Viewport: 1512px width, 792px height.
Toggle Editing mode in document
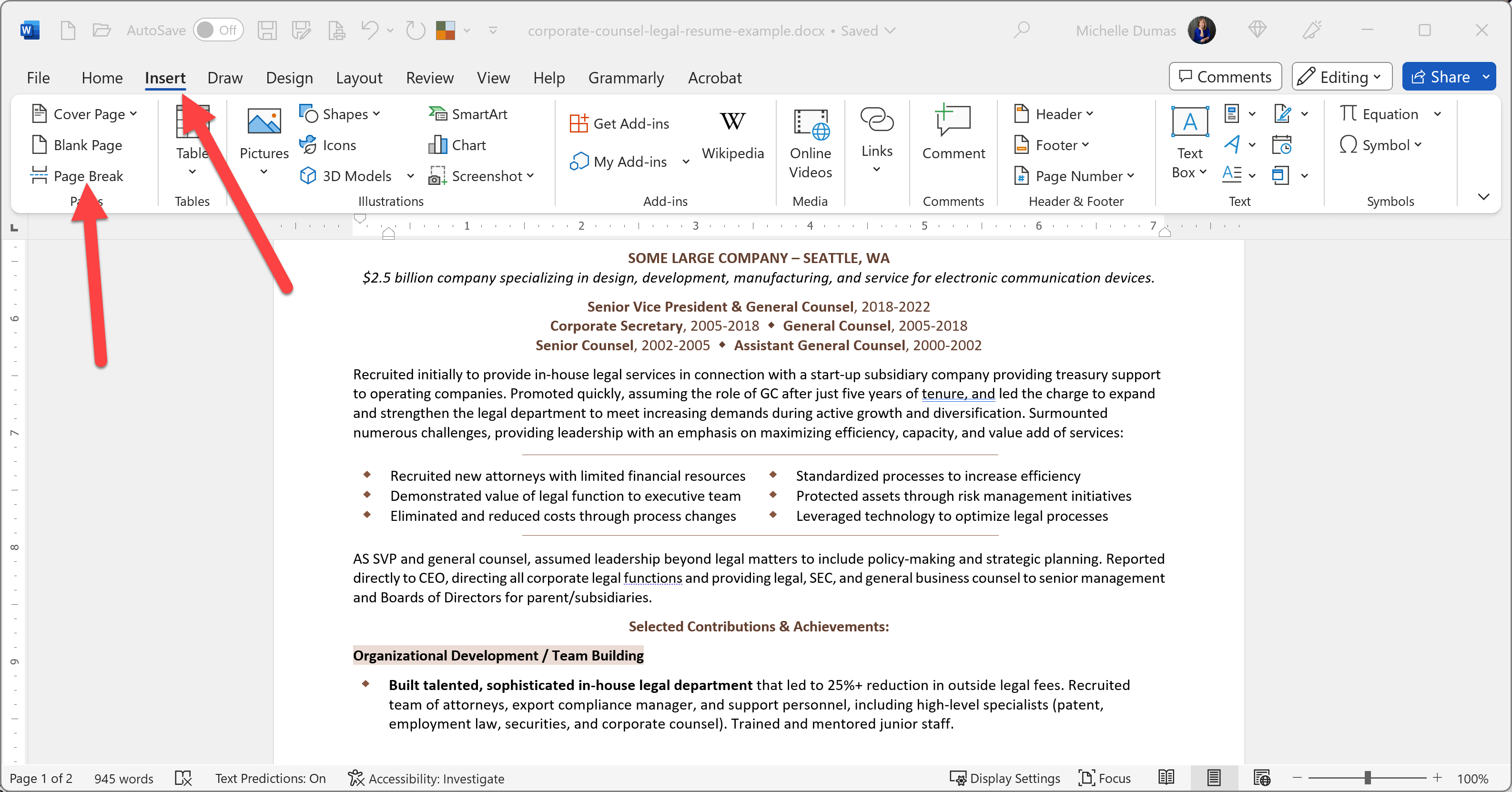[1339, 77]
